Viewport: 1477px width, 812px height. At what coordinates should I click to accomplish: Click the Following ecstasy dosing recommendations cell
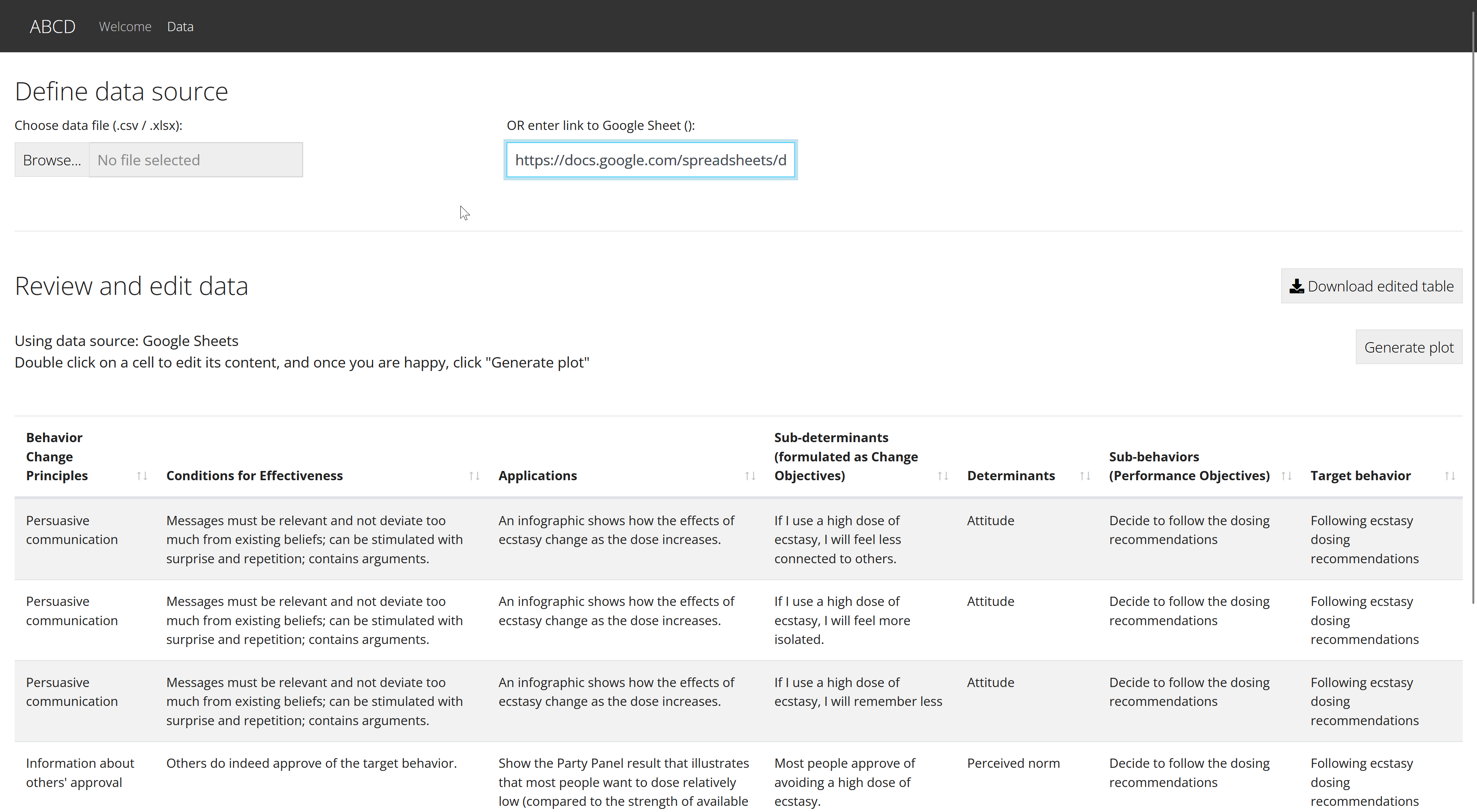coord(1364,539)
